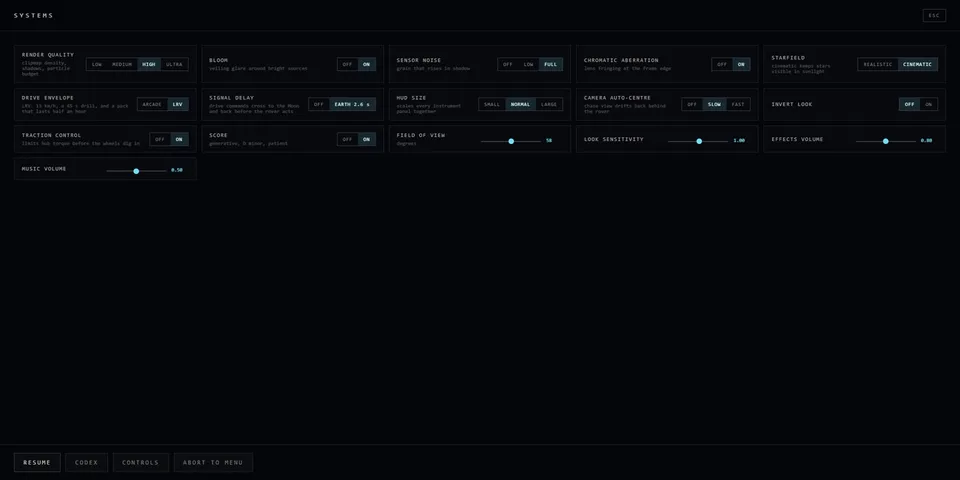Viewport: 960px width, 480px height.
Task: Turn Score music ON
Action: tap(366, 139)
